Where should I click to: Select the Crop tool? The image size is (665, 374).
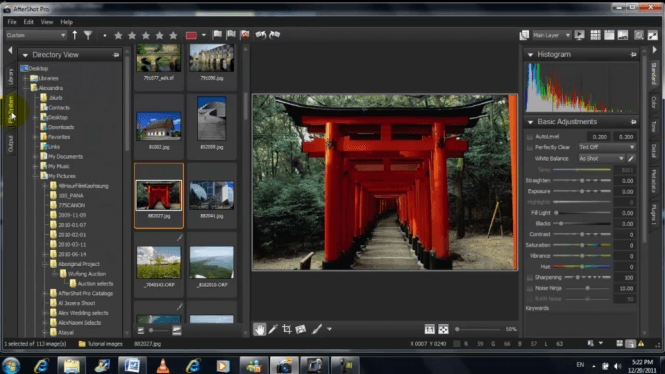287,329
